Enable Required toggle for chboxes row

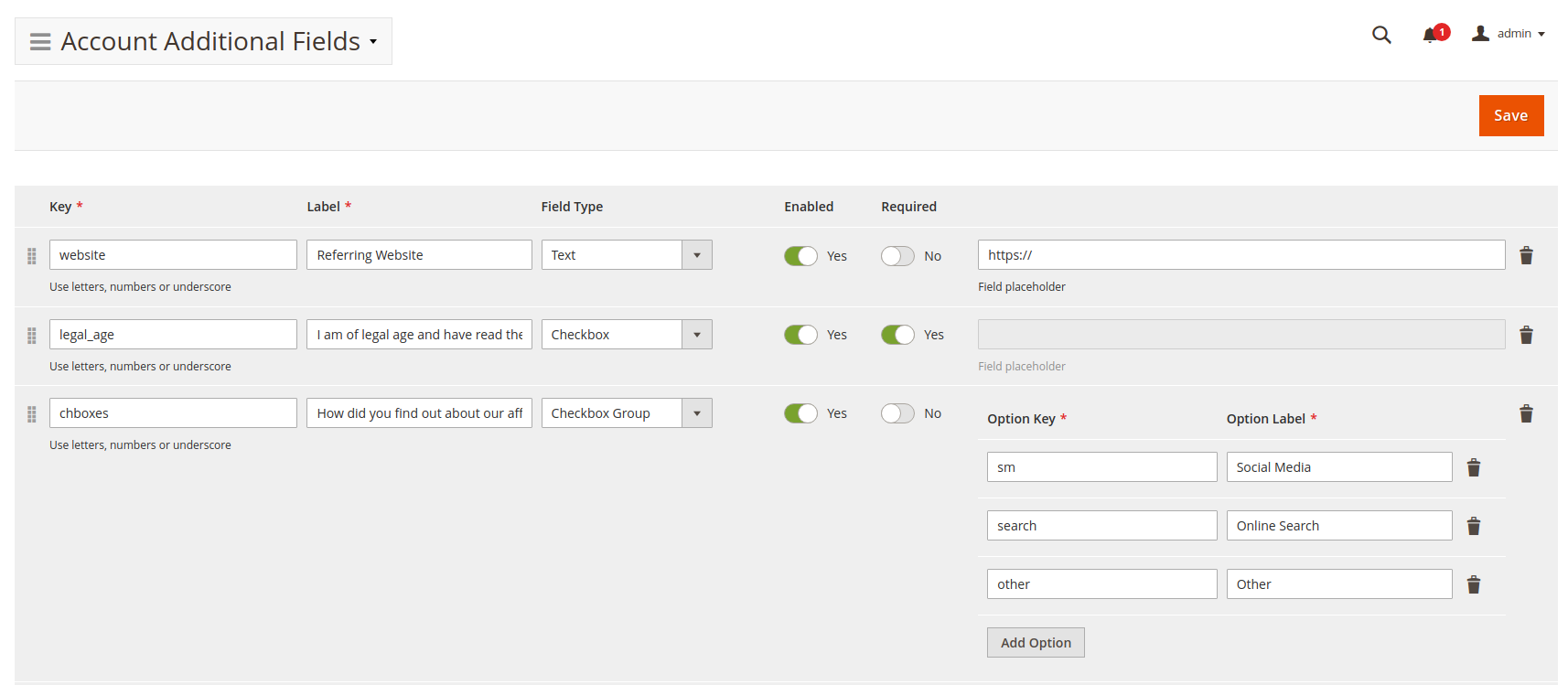point(897,413)
